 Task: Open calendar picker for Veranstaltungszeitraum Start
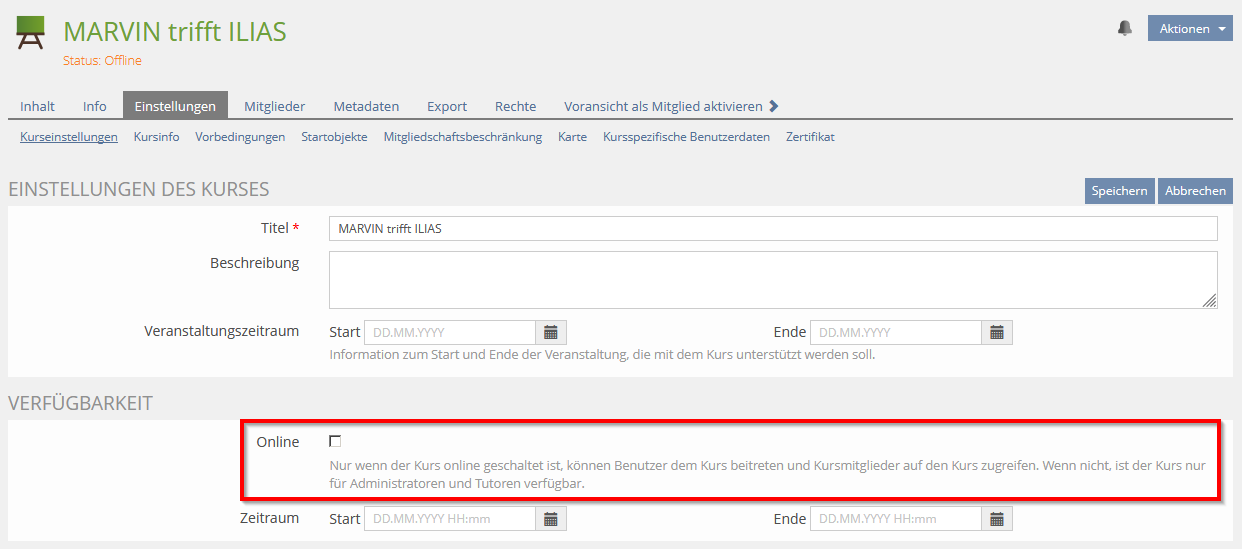point(551,333)
